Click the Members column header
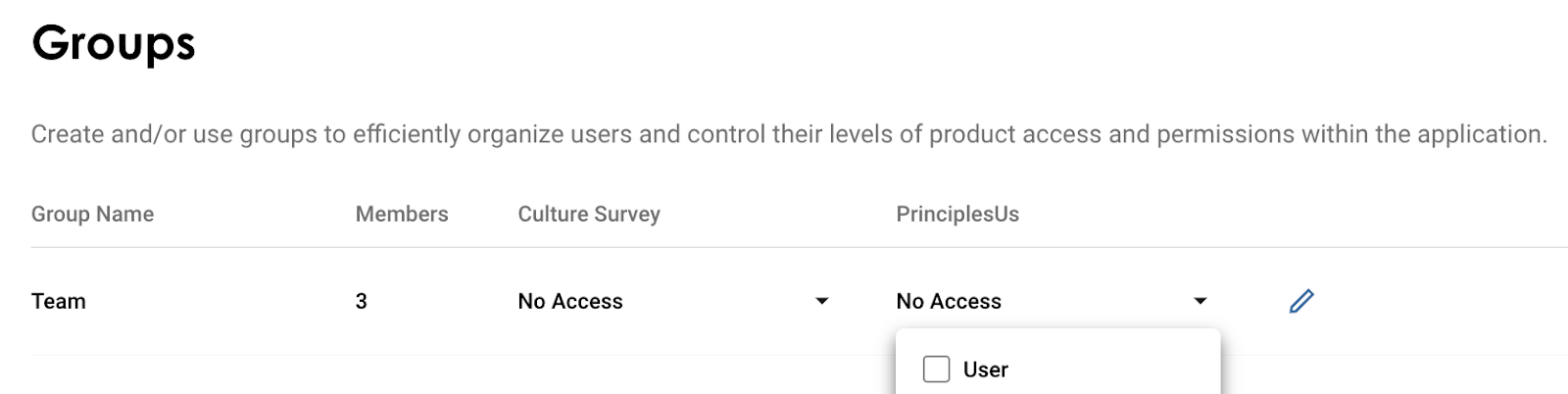This screenshot has height=394, width=1568. [402, 215]
